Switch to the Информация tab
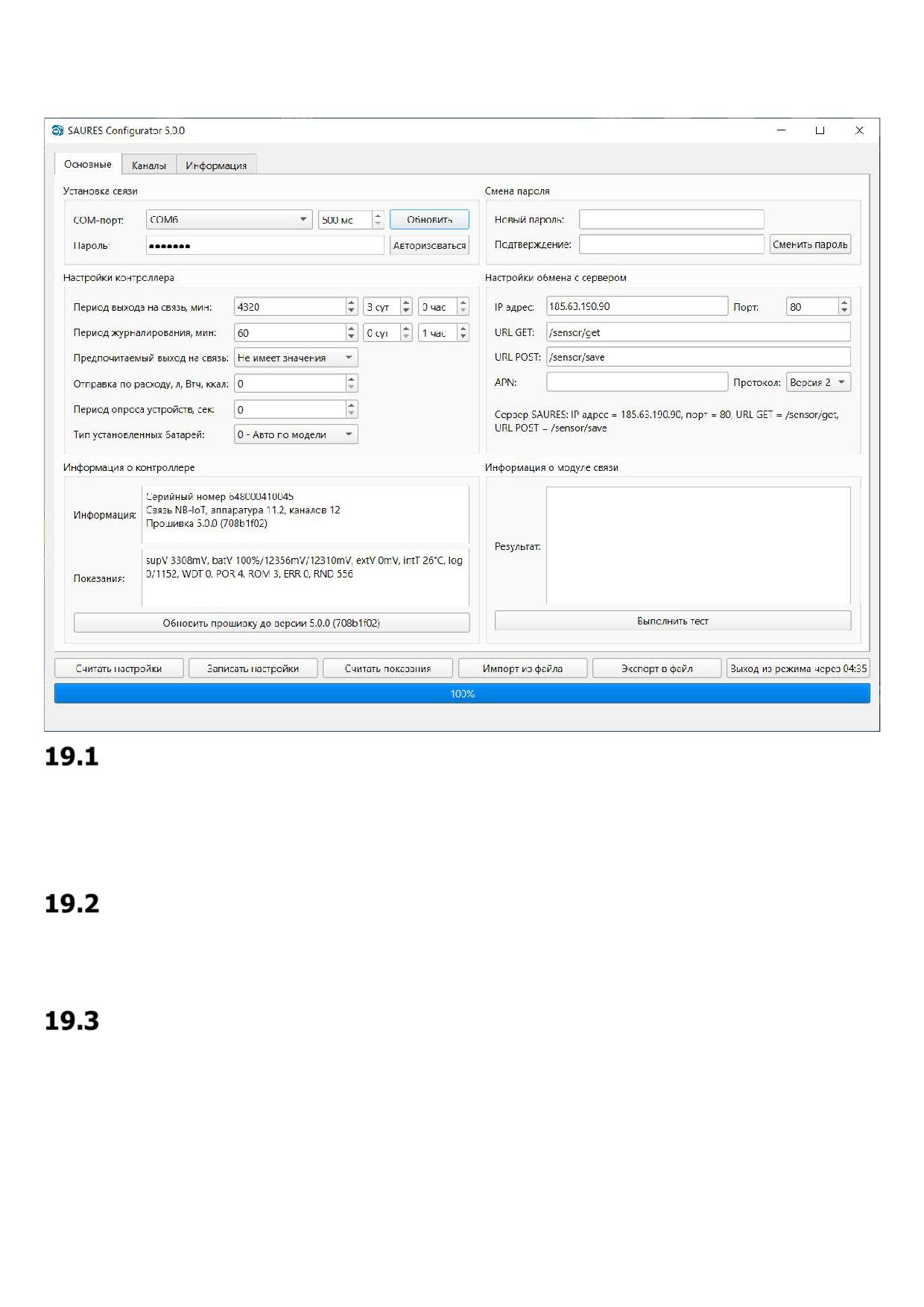Viewport: 924px width, 1307px height. pos(216,165)
